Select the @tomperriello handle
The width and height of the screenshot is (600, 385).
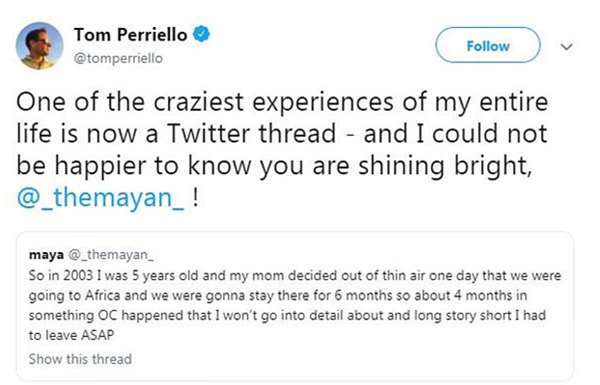point(118,58)
